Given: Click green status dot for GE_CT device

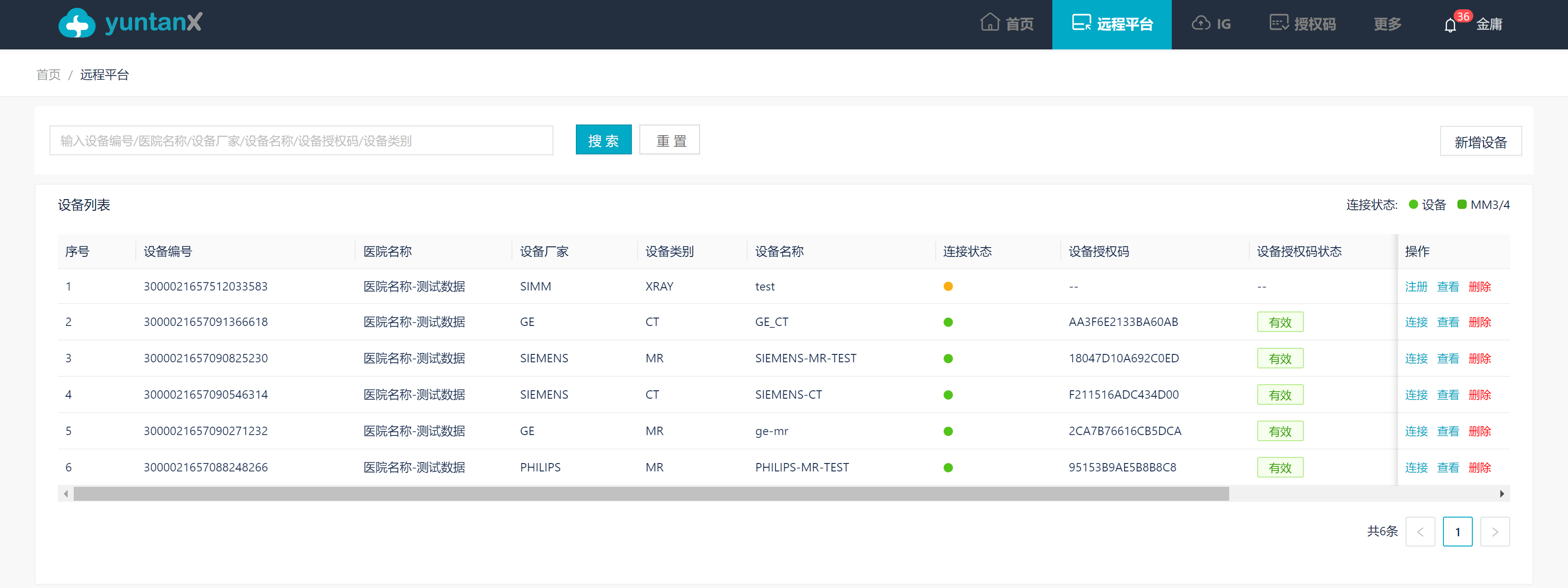Looking at the screenshot, I should click(948, 322).
